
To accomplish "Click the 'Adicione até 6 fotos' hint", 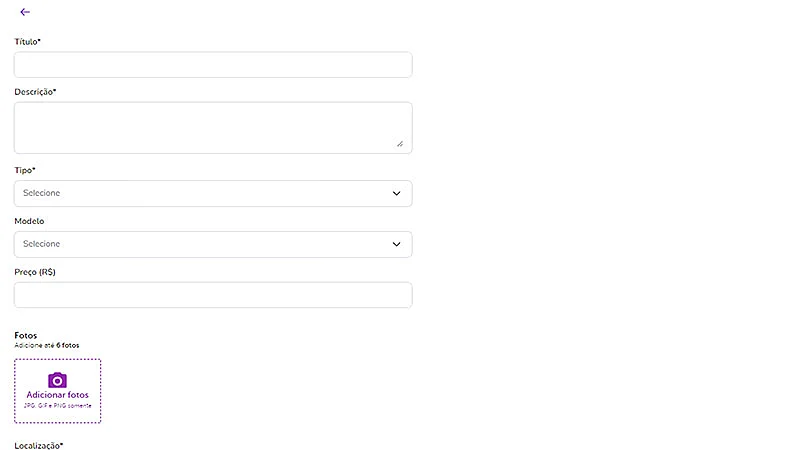I will [x=46, y=345].
